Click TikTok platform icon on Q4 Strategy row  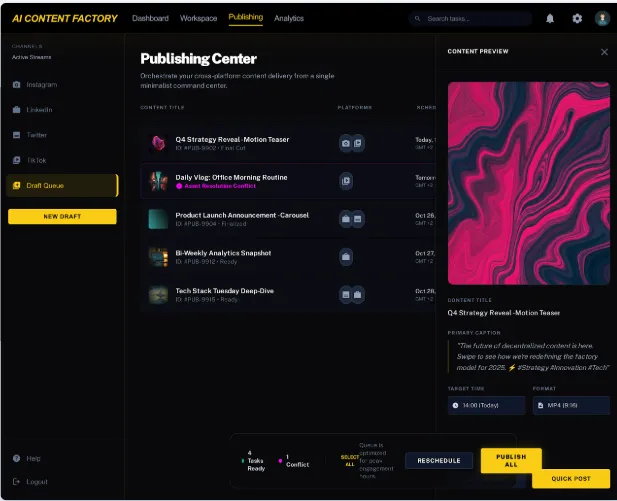click(357, 143)
